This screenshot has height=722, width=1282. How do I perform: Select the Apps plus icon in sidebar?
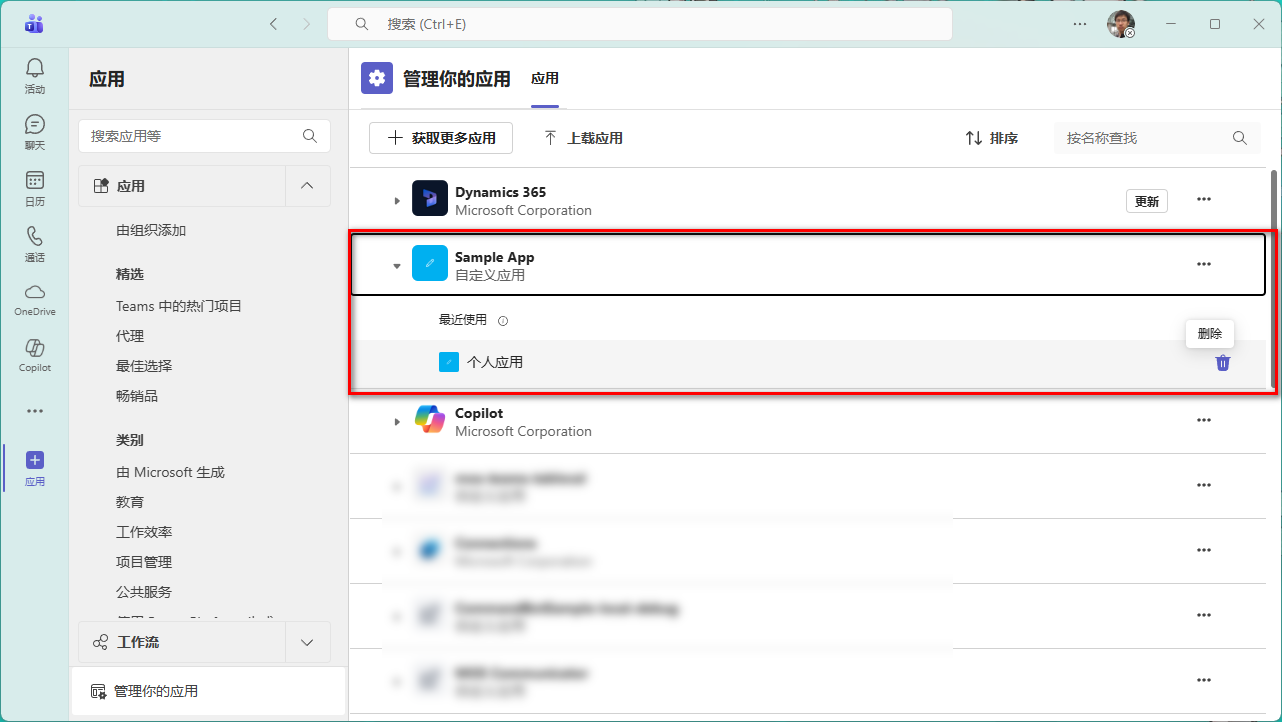pos(35,460)
